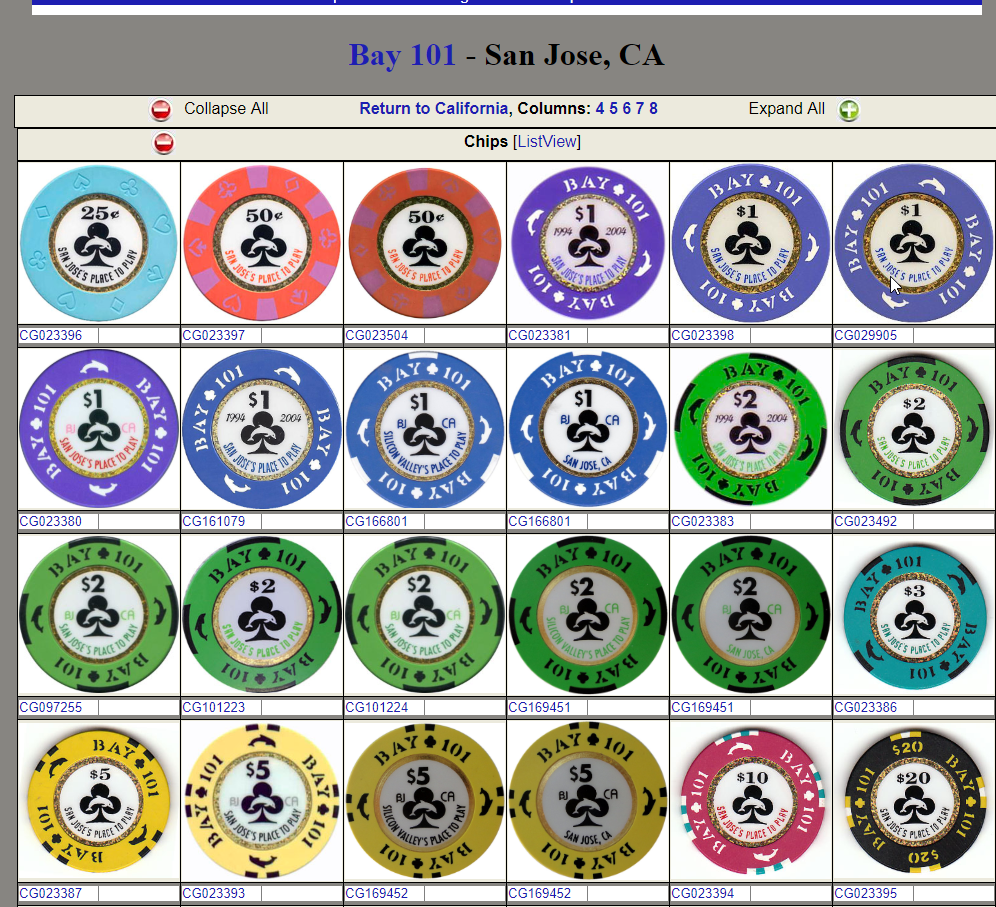Click the red Collapse All minus icon

pyautogui.click(x=161, y=111)
